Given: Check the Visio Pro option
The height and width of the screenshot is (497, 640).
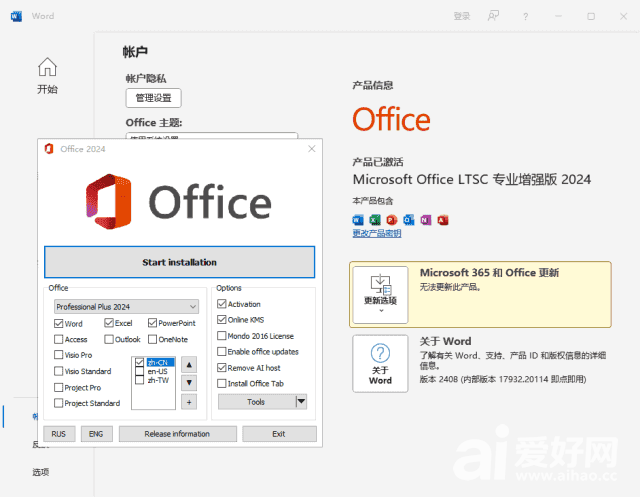Looking at the screenshot, I should [58, 355].
